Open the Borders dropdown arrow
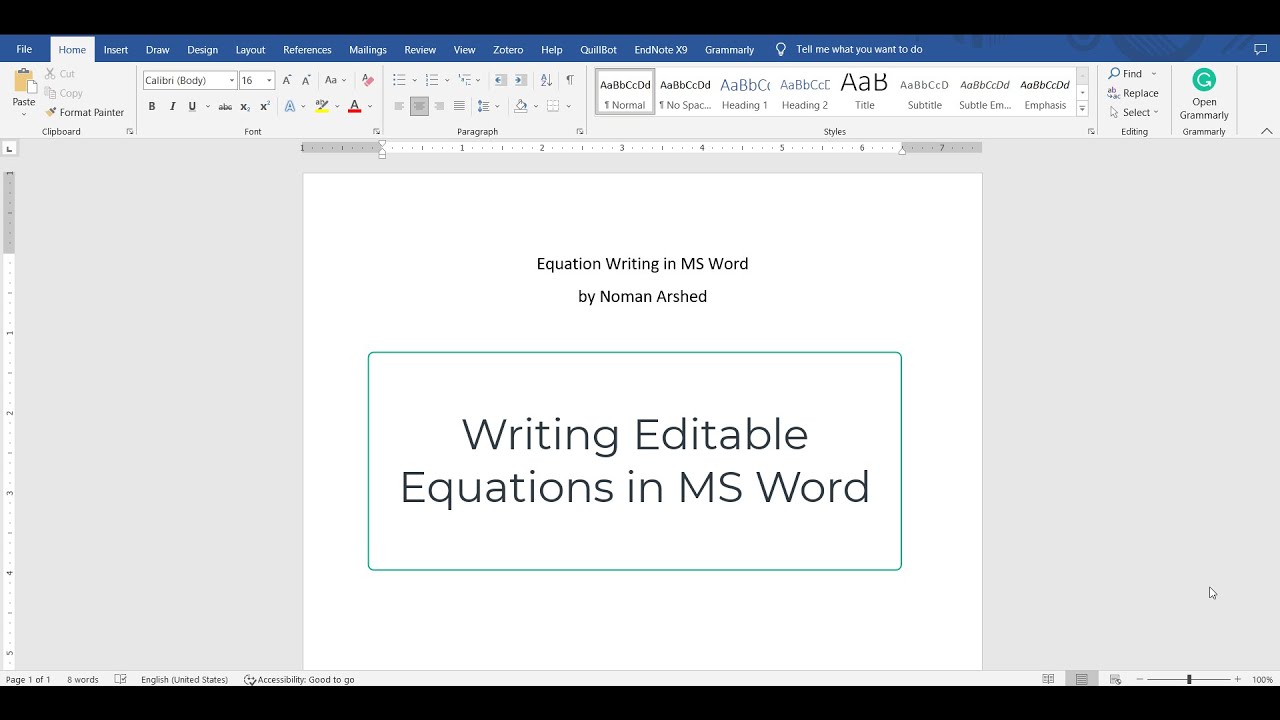 tap(568, 106)
